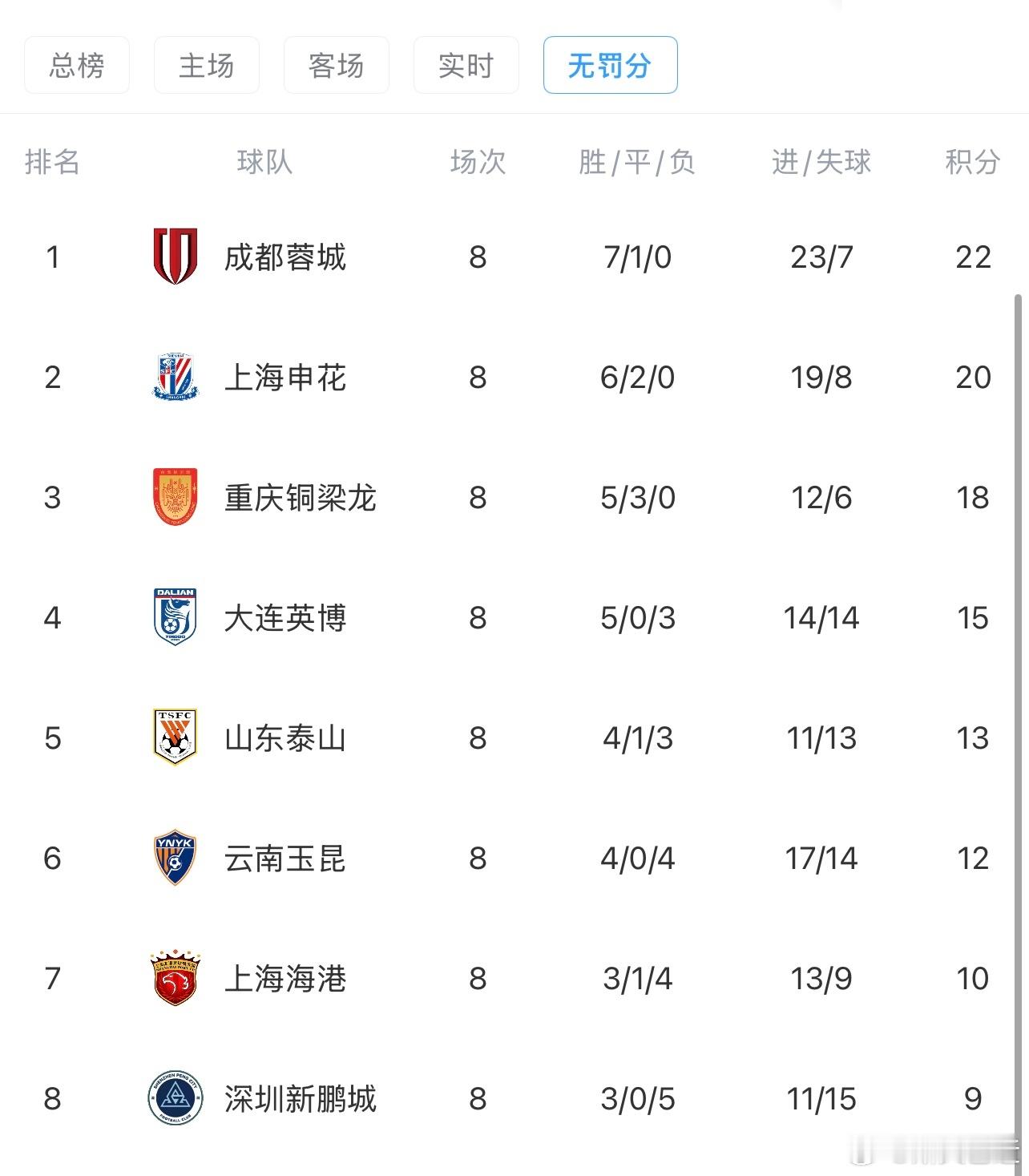Switch to the 总榜 overall tab
The height and width of the screenshot is (1176, 1029).
[x=76, y=67]
